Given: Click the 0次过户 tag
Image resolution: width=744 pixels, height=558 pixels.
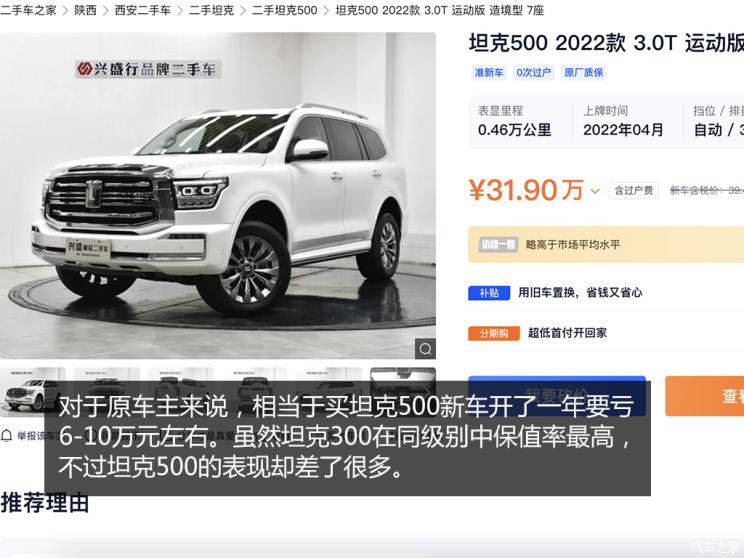Looking at the screenshot, I should [x=533, y=73].
